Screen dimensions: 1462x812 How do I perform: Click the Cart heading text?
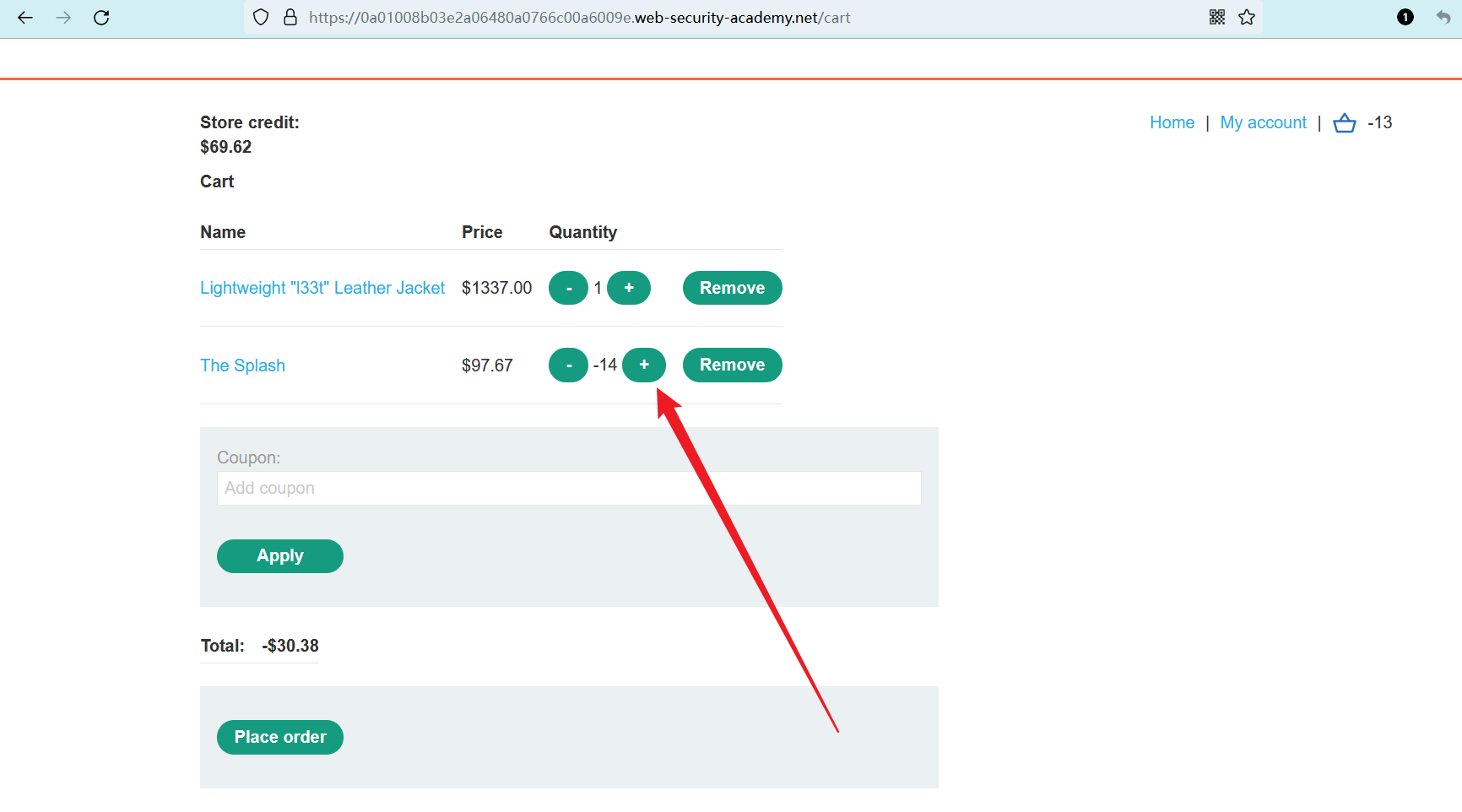[x=217, y=182]
